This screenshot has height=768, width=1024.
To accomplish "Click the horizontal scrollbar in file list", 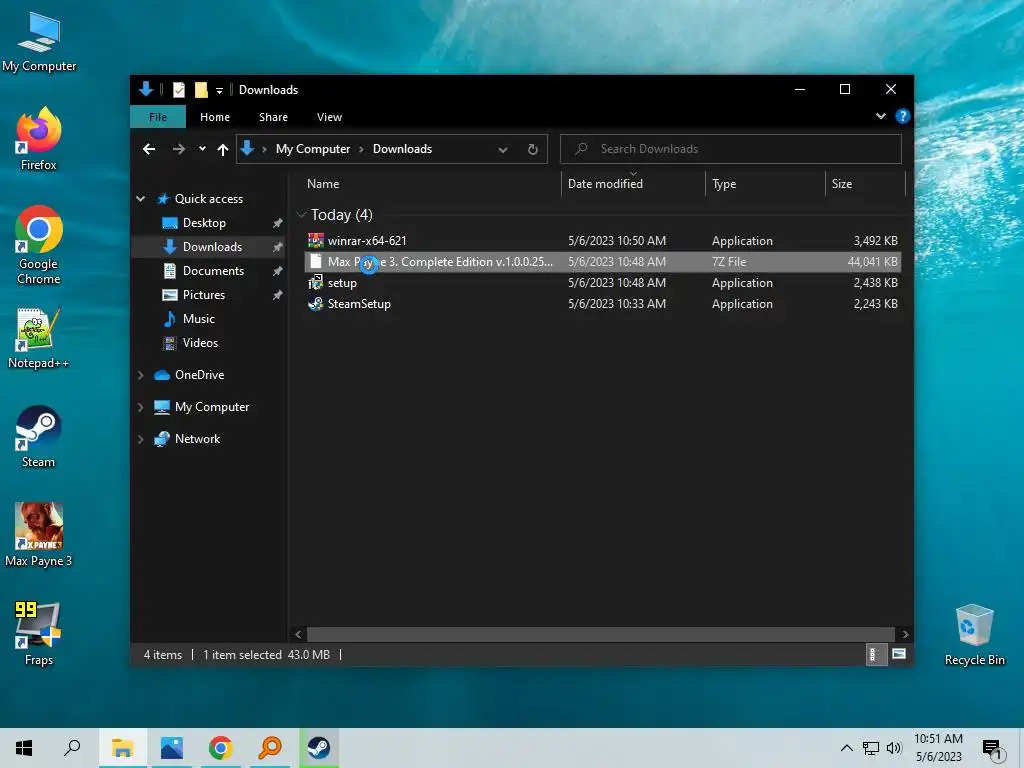I will (600, 634).
